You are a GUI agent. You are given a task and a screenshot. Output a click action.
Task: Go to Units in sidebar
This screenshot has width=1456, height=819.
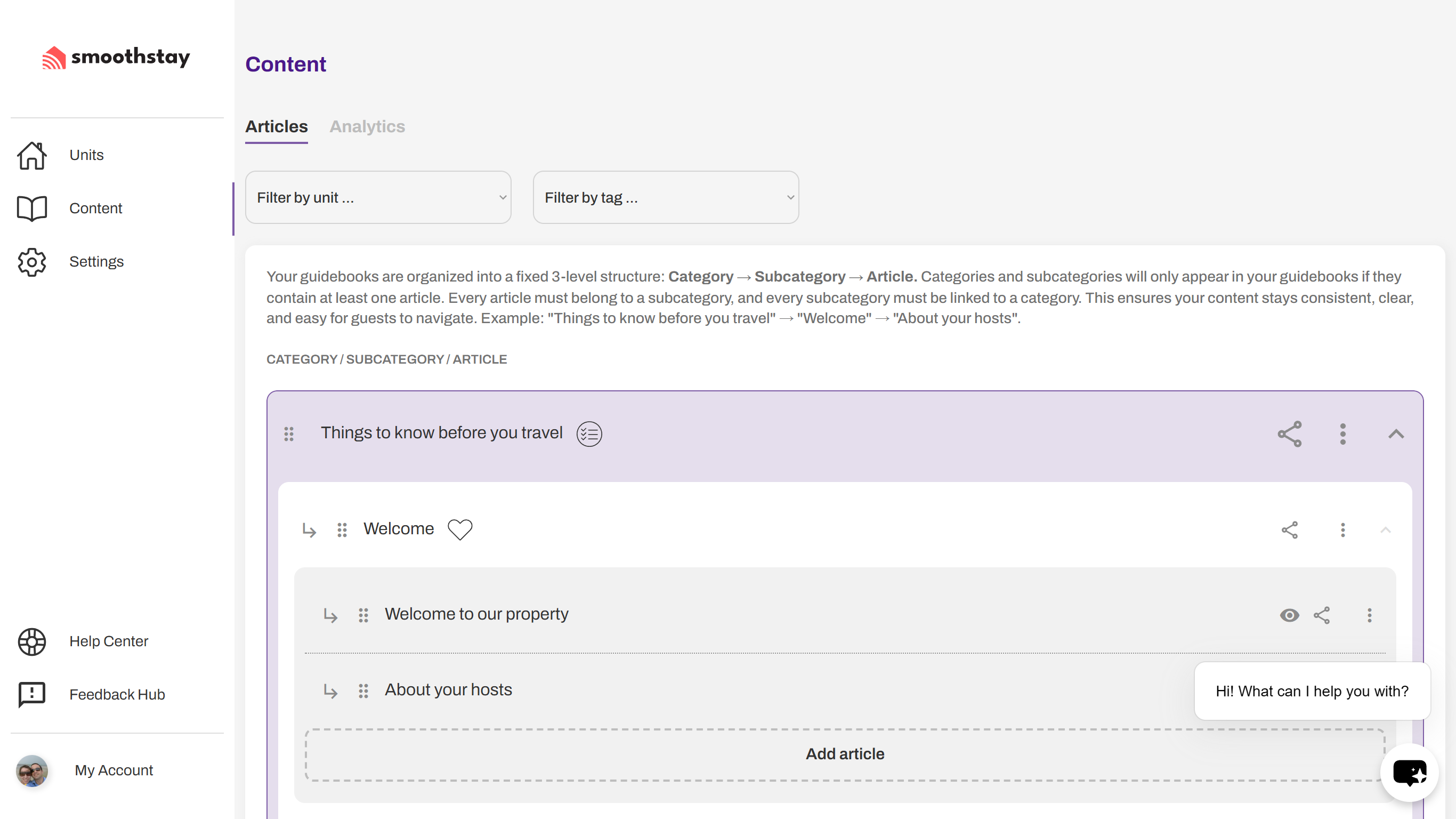pos(86,155)
